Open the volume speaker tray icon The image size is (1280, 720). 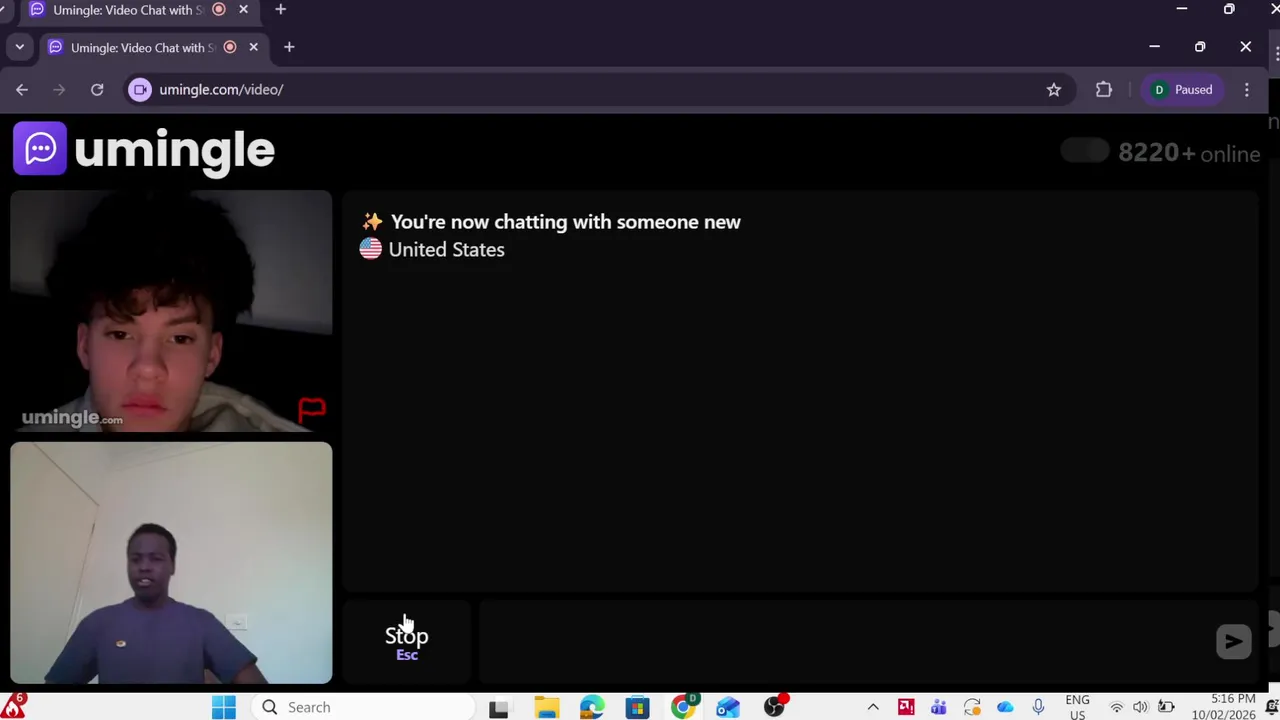pos(1140,708)
